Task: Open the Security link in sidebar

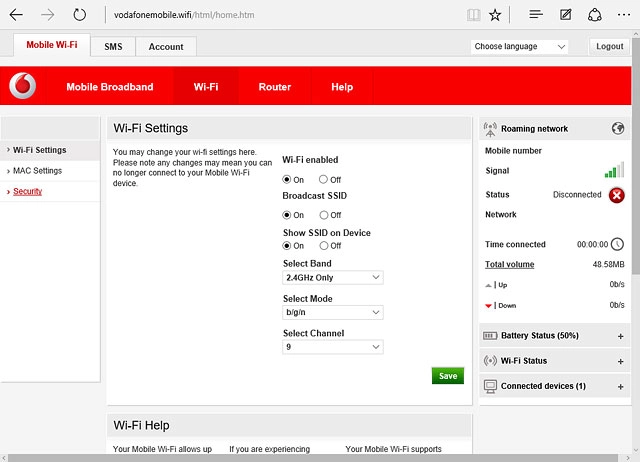Action: click(28, 191)
